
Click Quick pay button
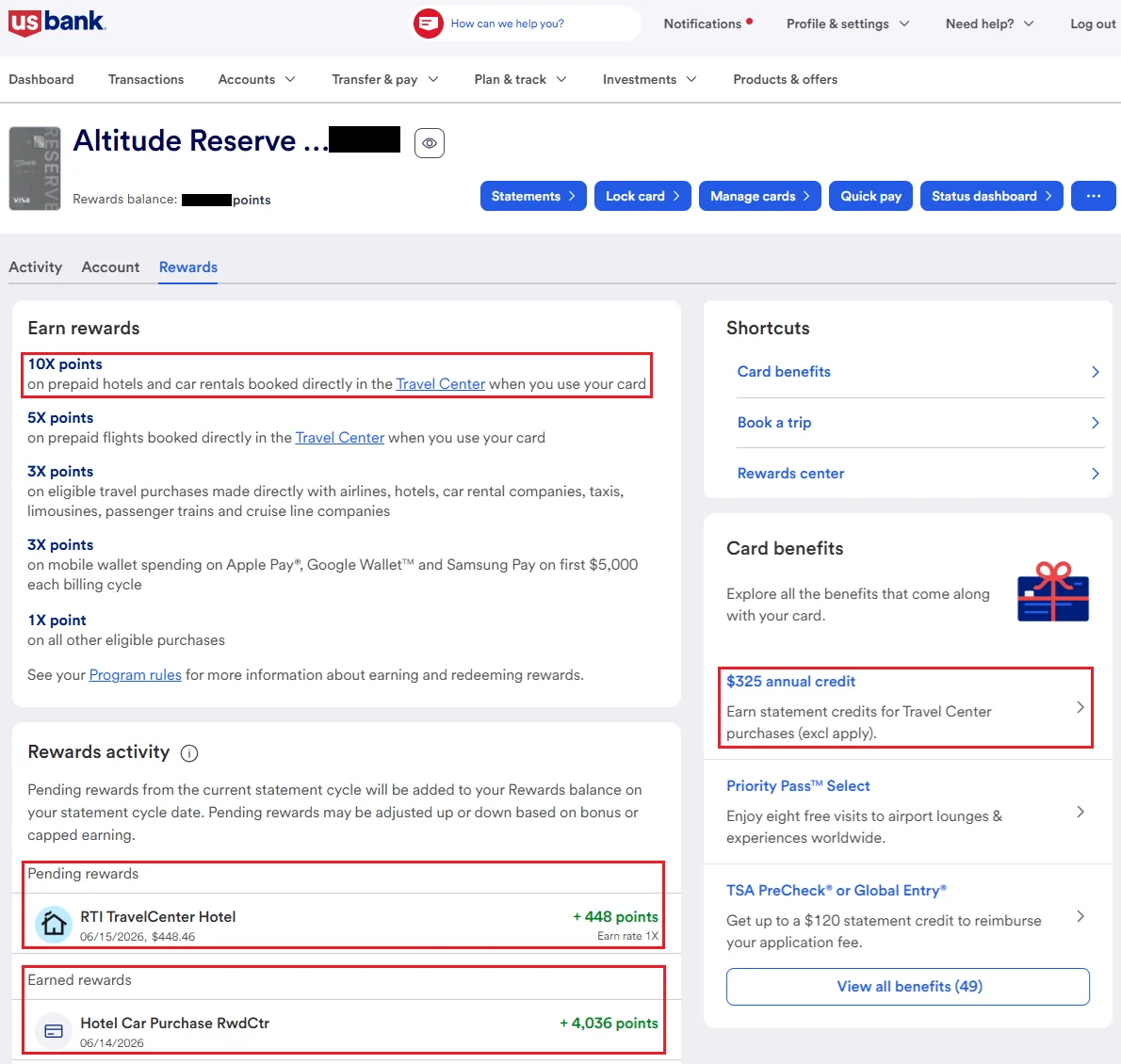point(870,196)
